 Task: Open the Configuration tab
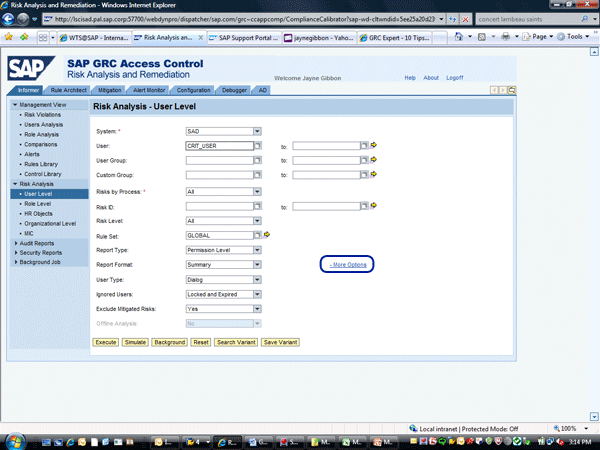(193, 90)
